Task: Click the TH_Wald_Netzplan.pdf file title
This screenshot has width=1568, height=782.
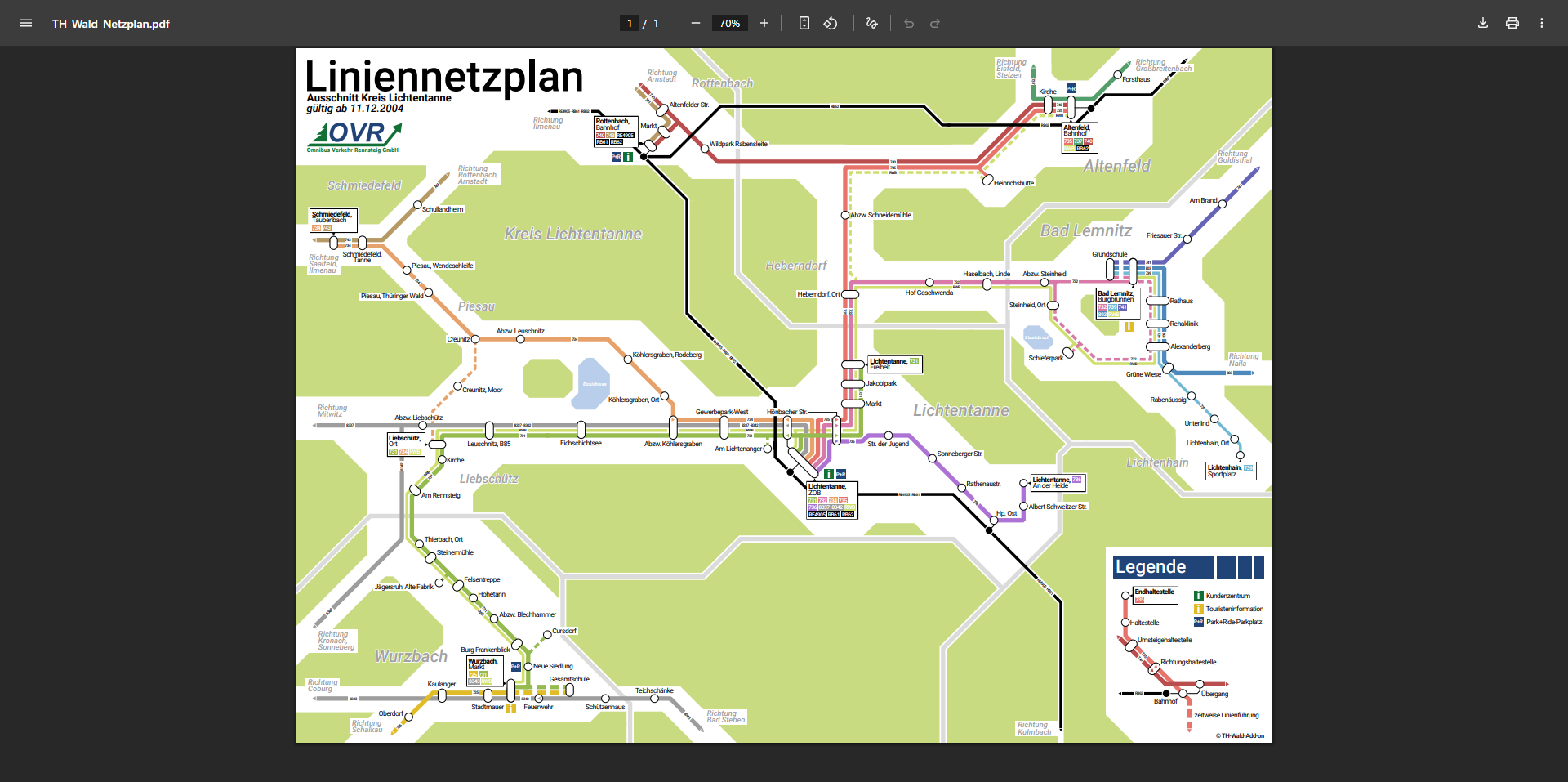Action: click(x=111, y=24)
